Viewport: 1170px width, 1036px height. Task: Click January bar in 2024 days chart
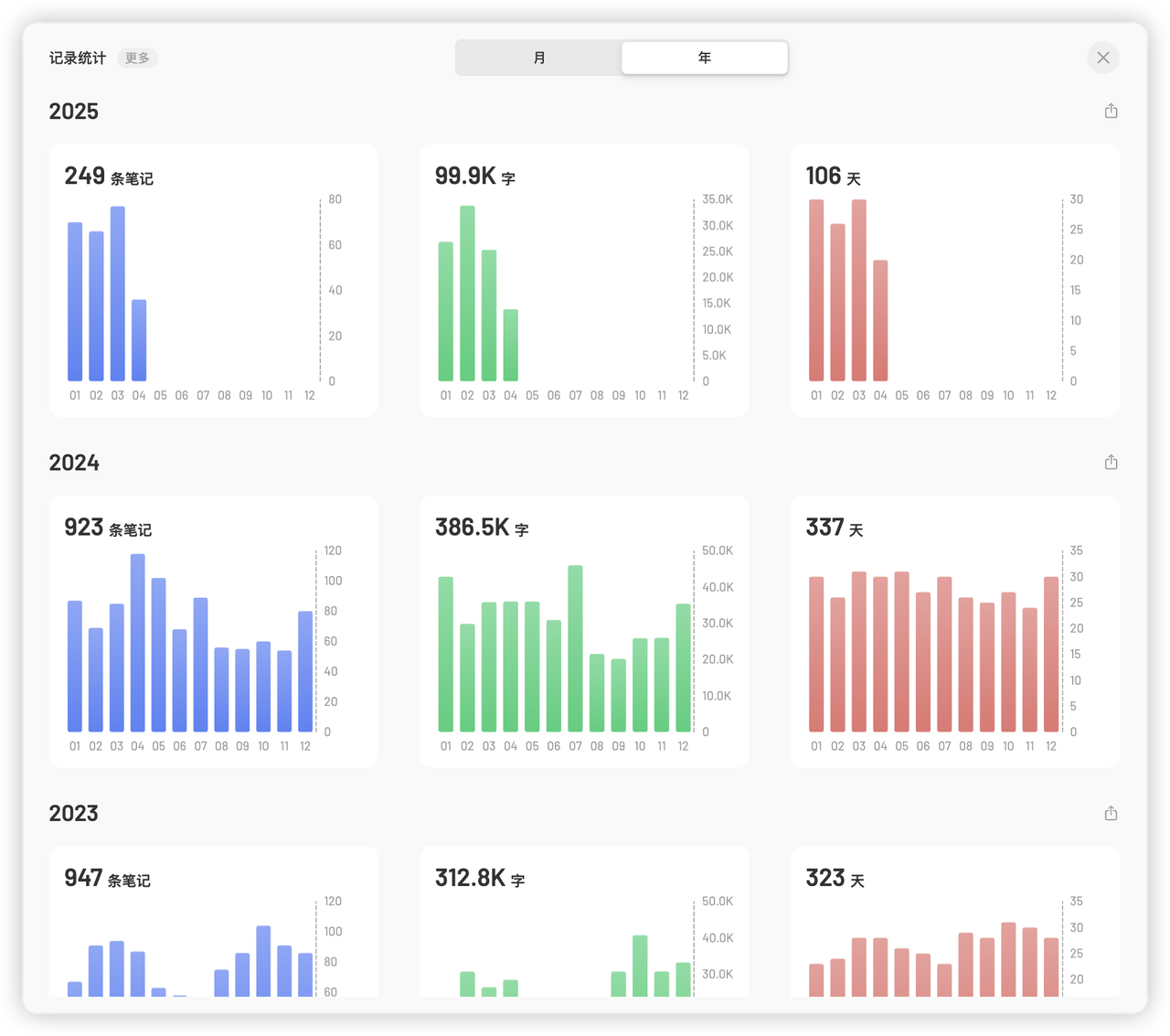[x=816, y=654]
